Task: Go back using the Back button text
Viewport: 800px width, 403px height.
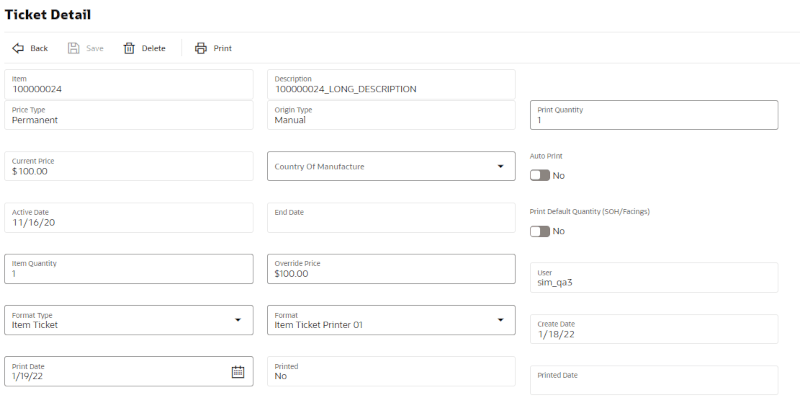Action: pos(39,48)
